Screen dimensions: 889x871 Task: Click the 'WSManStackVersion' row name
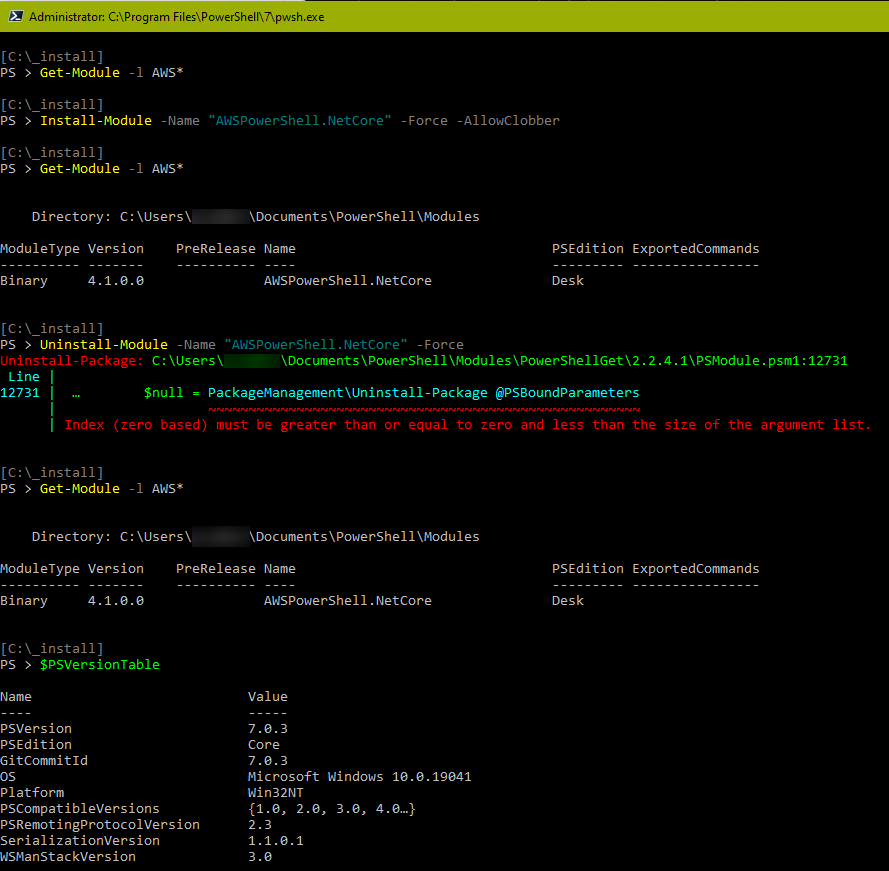click(x=68, y=857)
